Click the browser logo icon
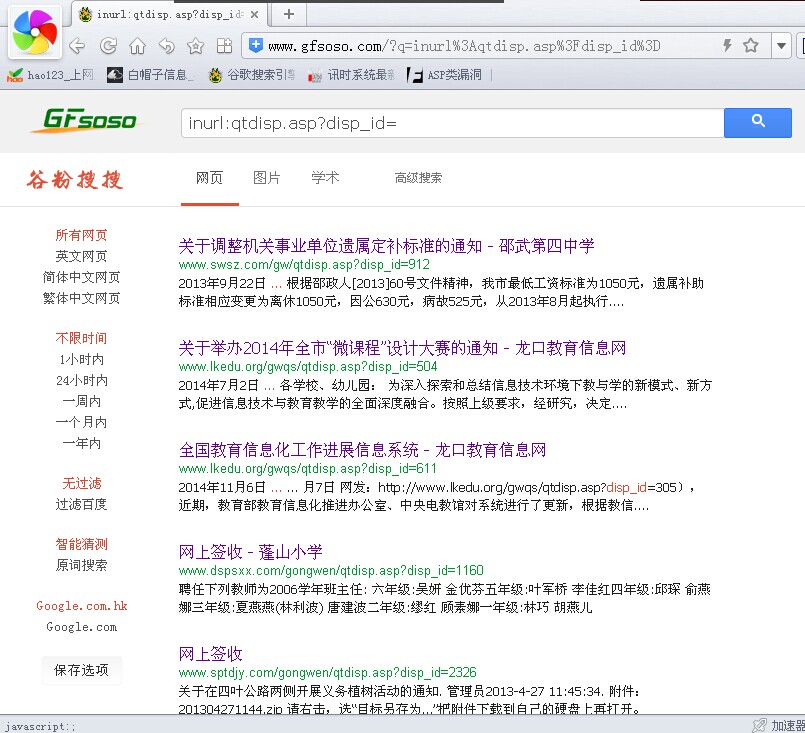The height and width of the screenshot is (733, 805). [35, 32]
